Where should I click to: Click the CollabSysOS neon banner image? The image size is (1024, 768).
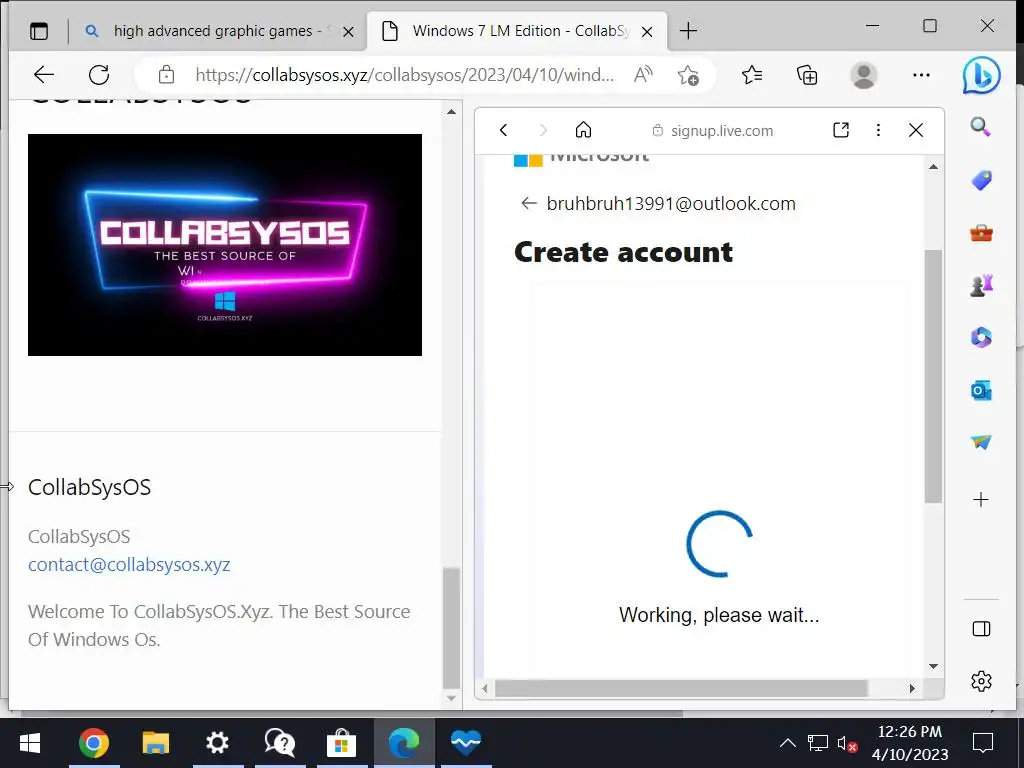point(225,245)
